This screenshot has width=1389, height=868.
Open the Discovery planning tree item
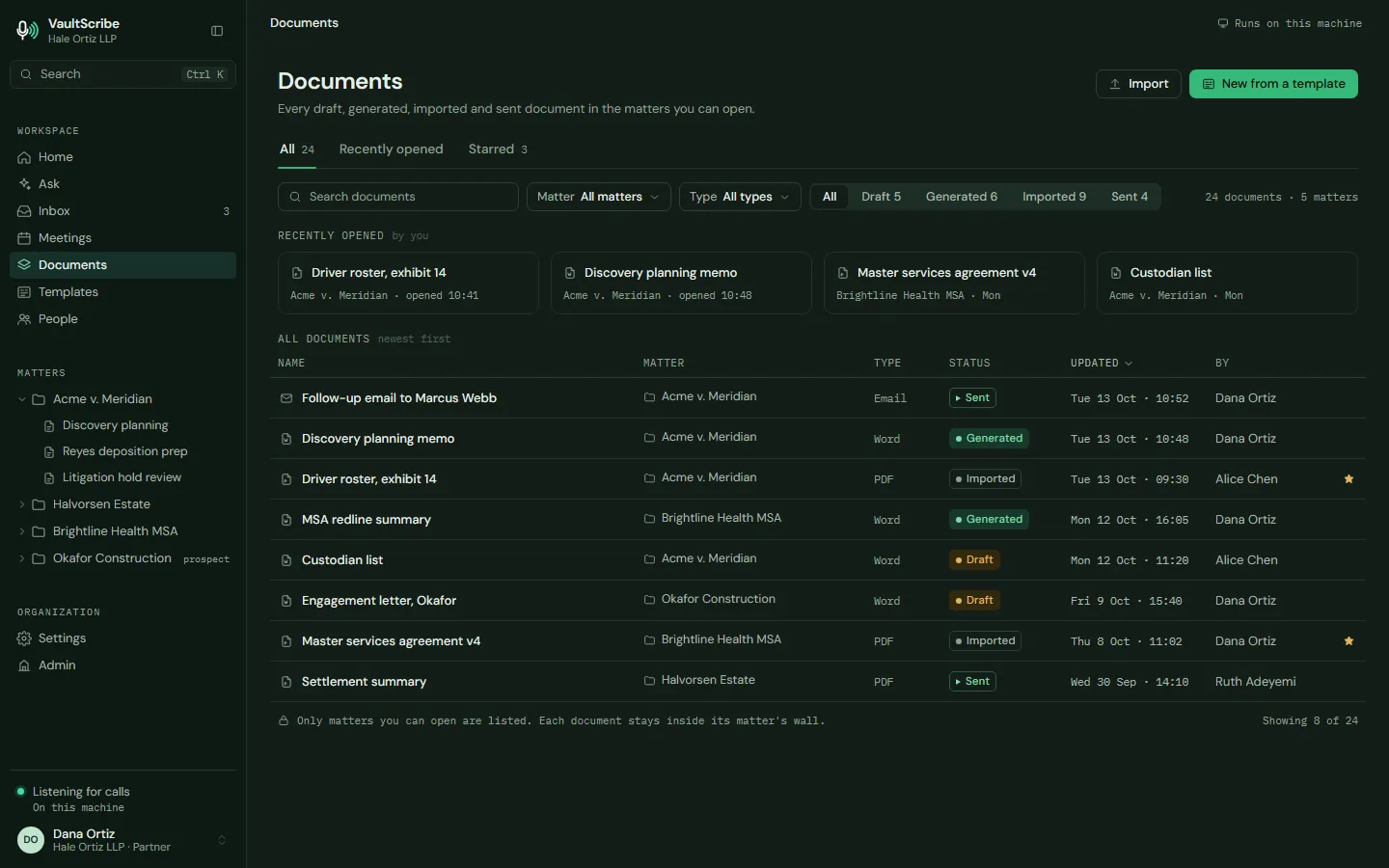tap(116, 425)
